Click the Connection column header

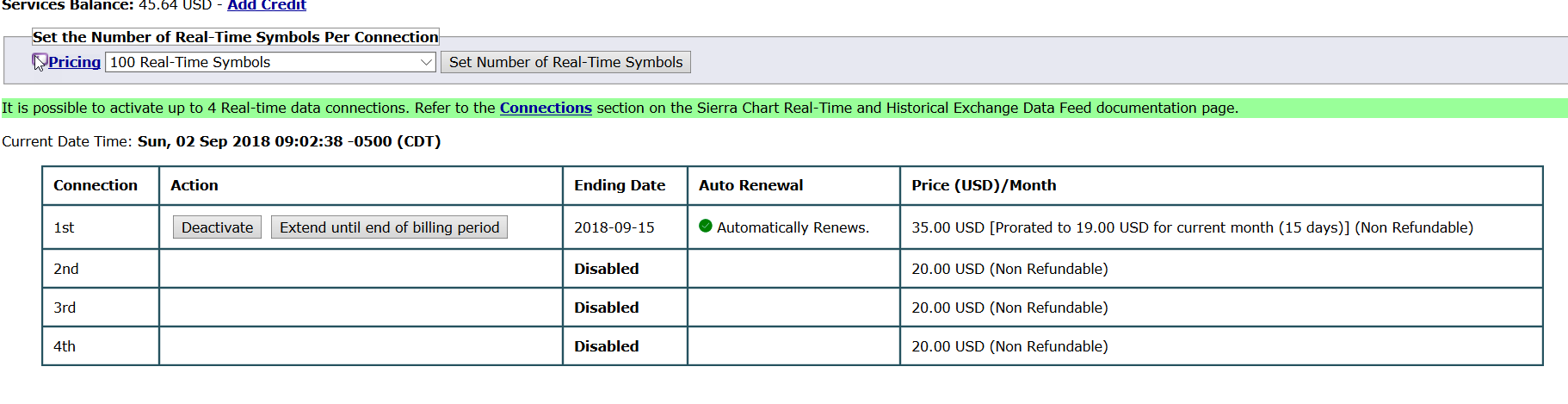(96, 185)
